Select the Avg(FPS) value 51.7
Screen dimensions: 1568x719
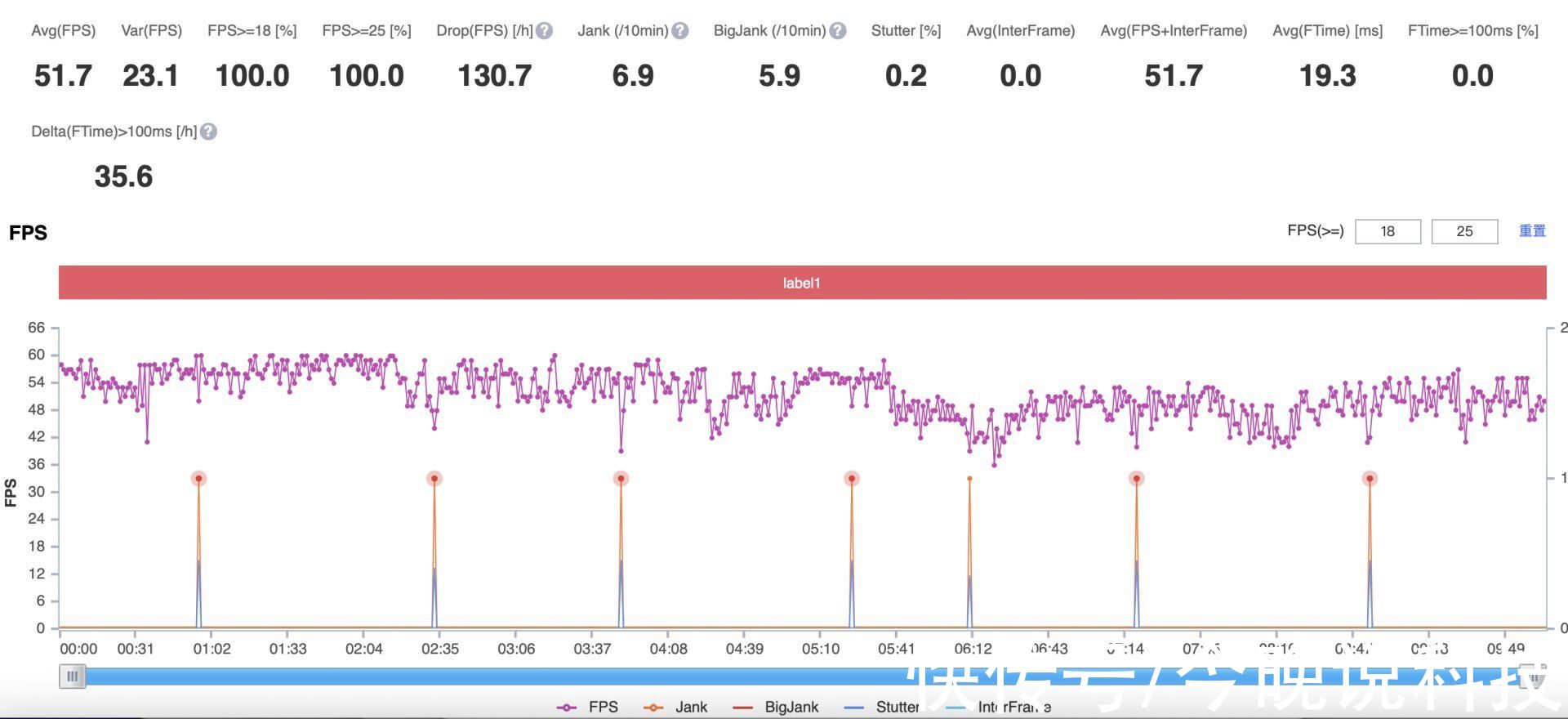point(63,76)
